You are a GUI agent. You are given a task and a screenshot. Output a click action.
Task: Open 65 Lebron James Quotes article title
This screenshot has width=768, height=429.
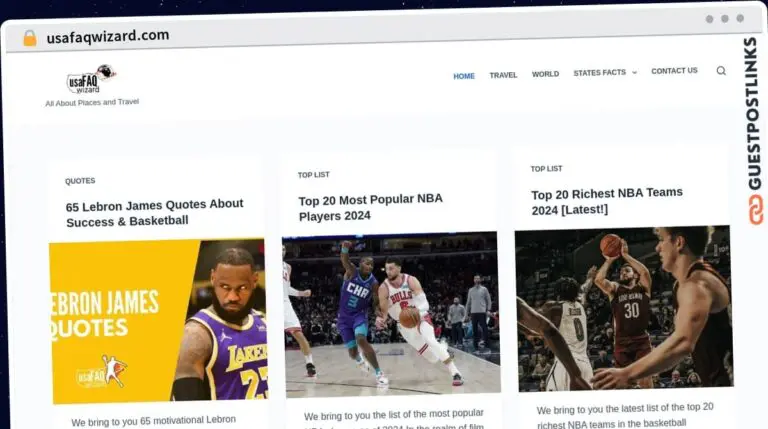(155, 212)
